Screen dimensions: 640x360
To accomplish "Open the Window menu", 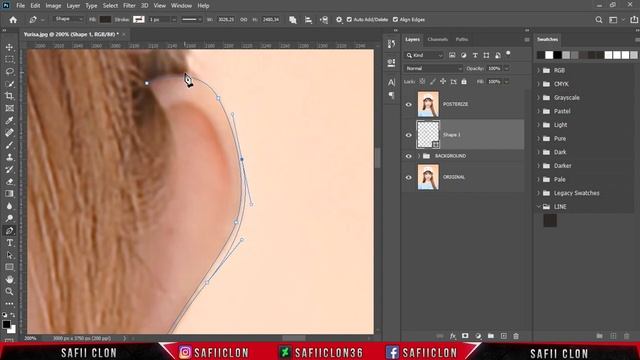I will 181,6.
